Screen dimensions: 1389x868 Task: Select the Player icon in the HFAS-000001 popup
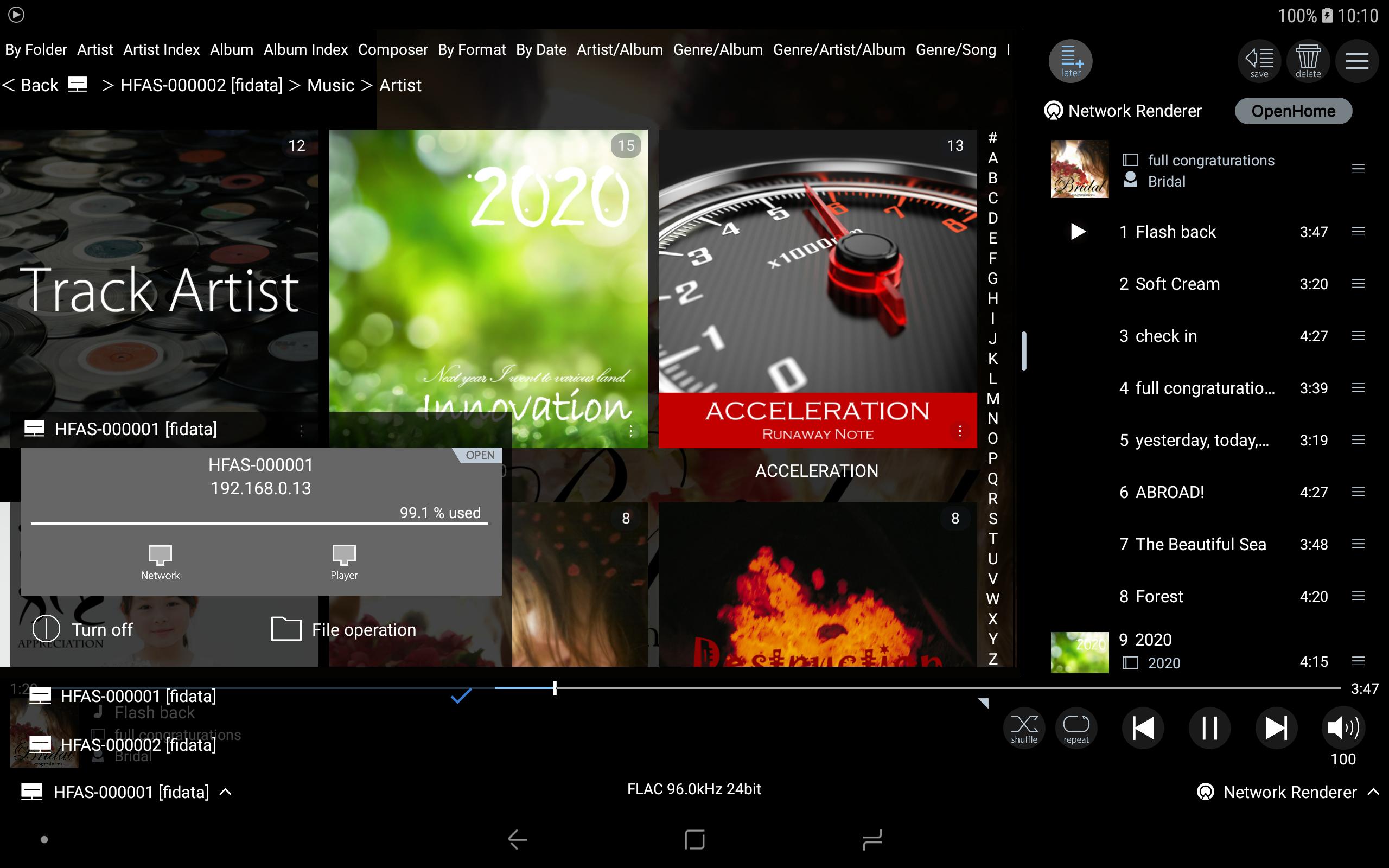(x=344, y=563)
